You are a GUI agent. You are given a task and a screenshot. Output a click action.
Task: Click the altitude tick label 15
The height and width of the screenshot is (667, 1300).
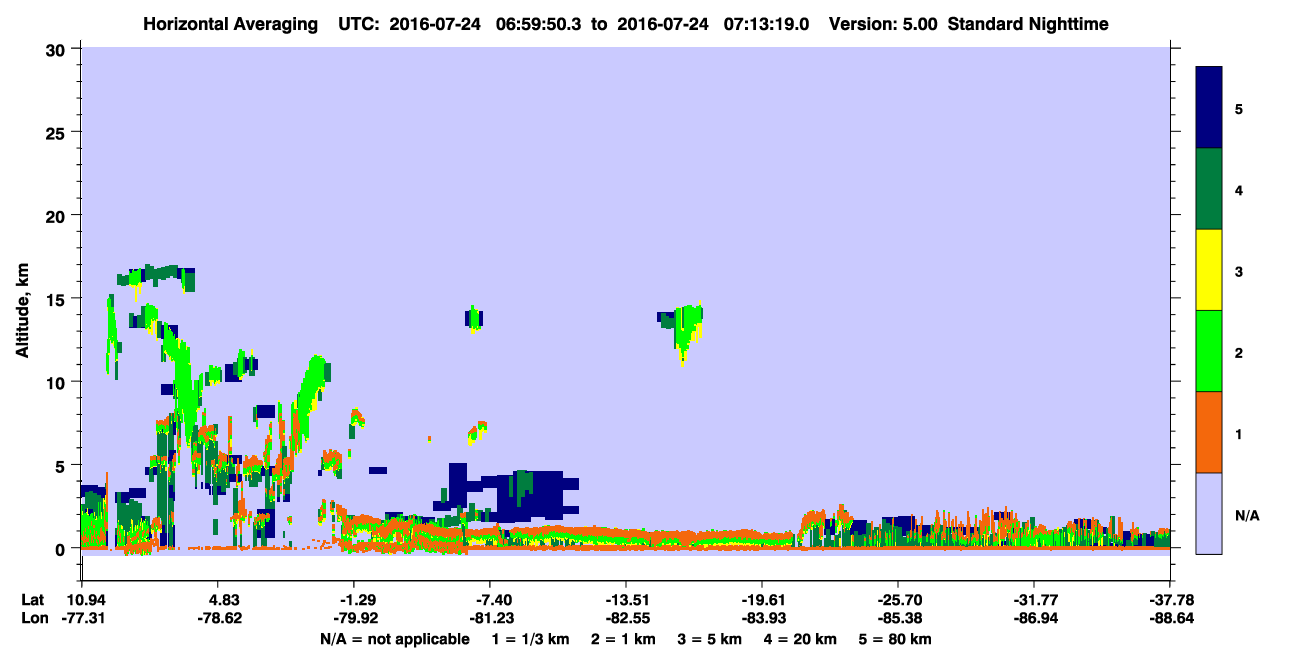[58, 298]
